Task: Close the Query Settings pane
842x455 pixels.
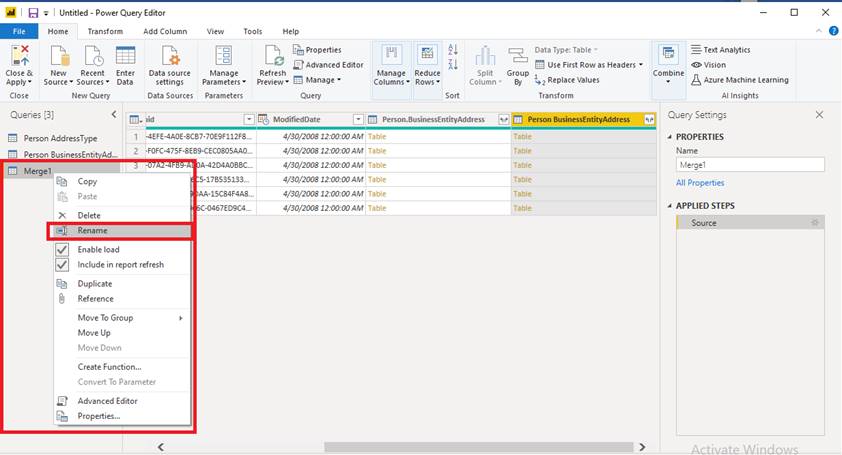Action: tap(819, 114)
